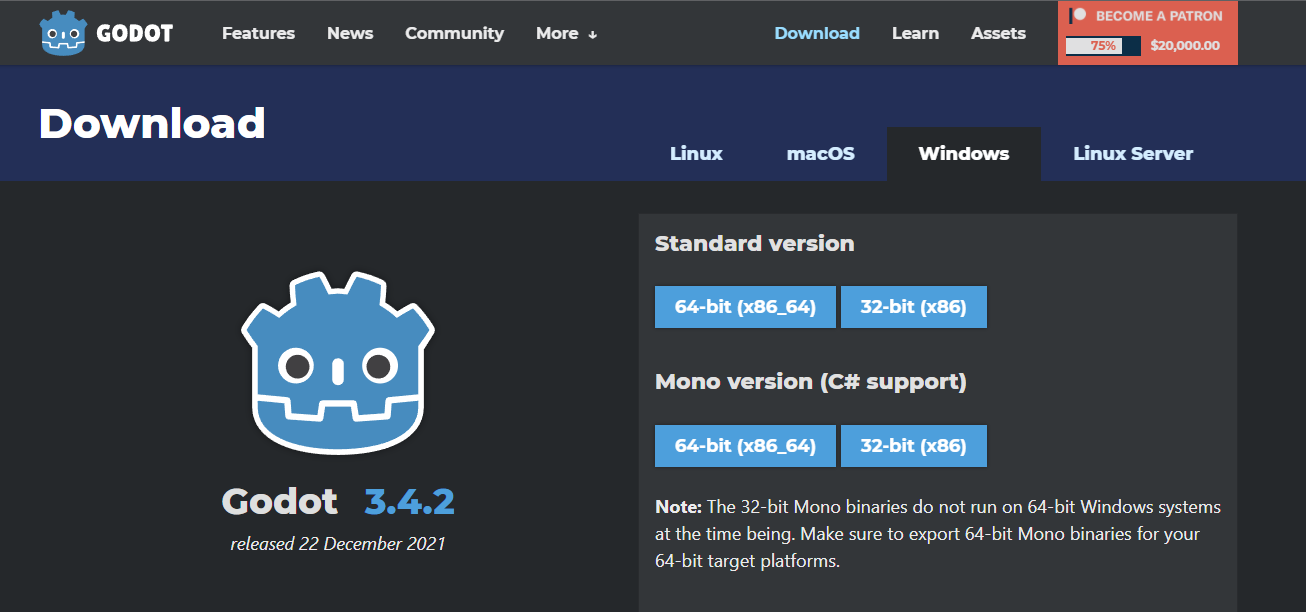Click the Patreon icon in patron banner
Image resolution: width=1306 pixels, height=612 pixels.
pyautogui.click(x=1078, y=16)
